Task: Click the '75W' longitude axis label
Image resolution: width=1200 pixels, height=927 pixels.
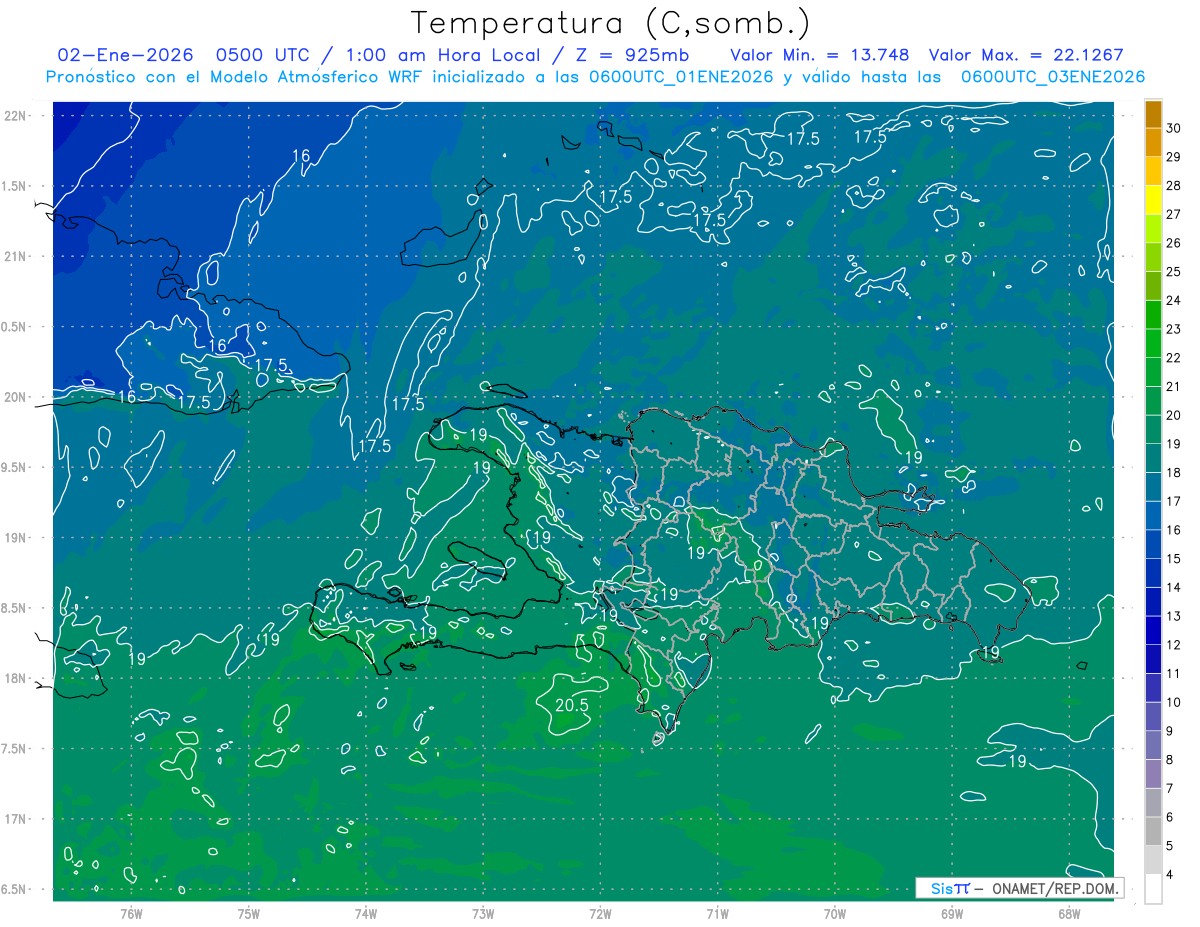Action: pyautogui.click(x=249, y=913)
